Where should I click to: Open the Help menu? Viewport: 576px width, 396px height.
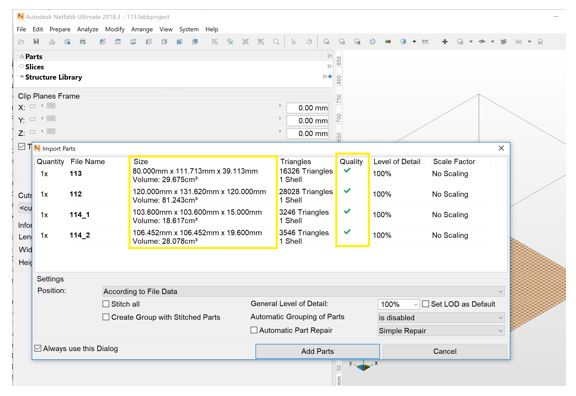tap(212, 29)
